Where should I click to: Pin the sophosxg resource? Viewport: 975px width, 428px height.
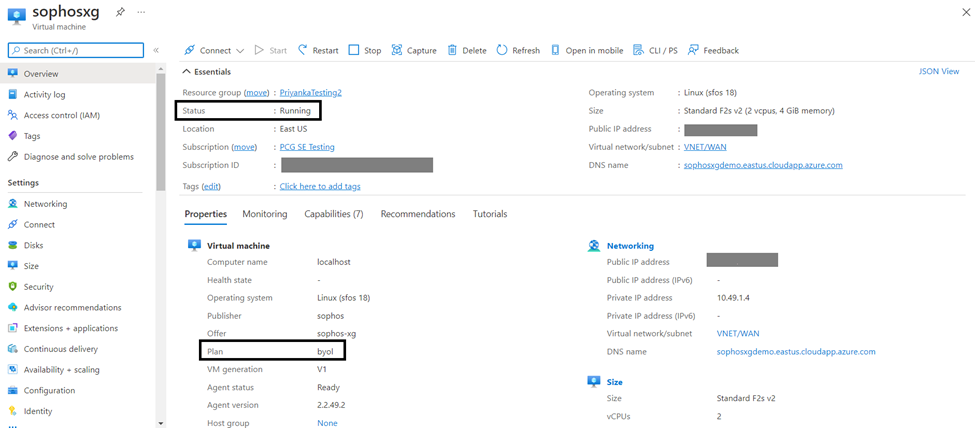click(120, 12)
